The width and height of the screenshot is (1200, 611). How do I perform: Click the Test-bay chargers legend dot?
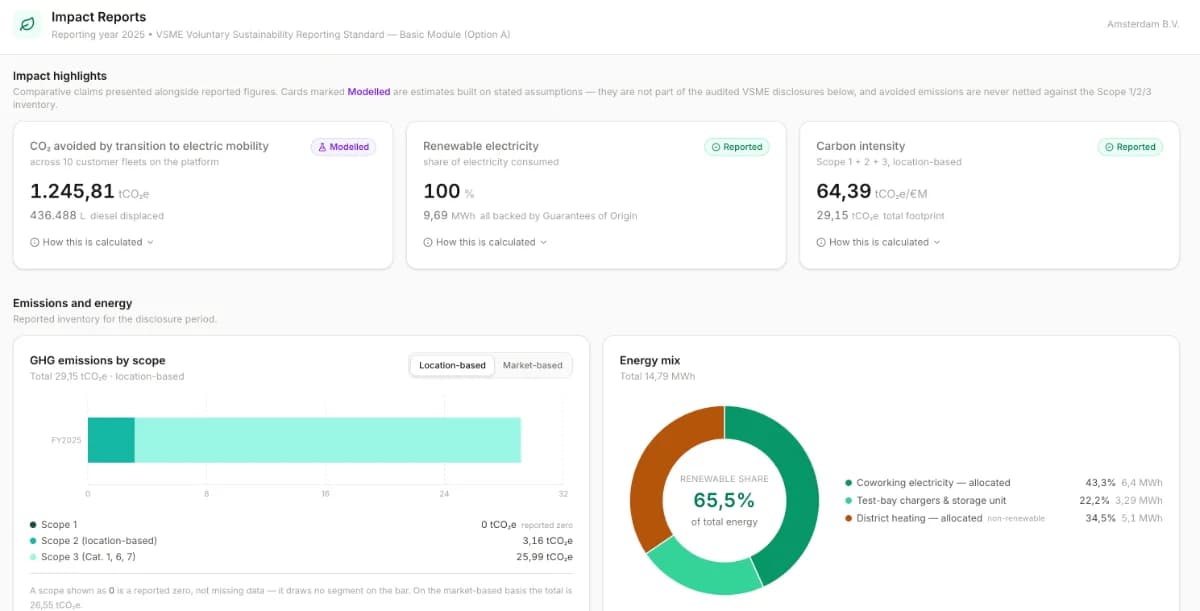(848, 500)
